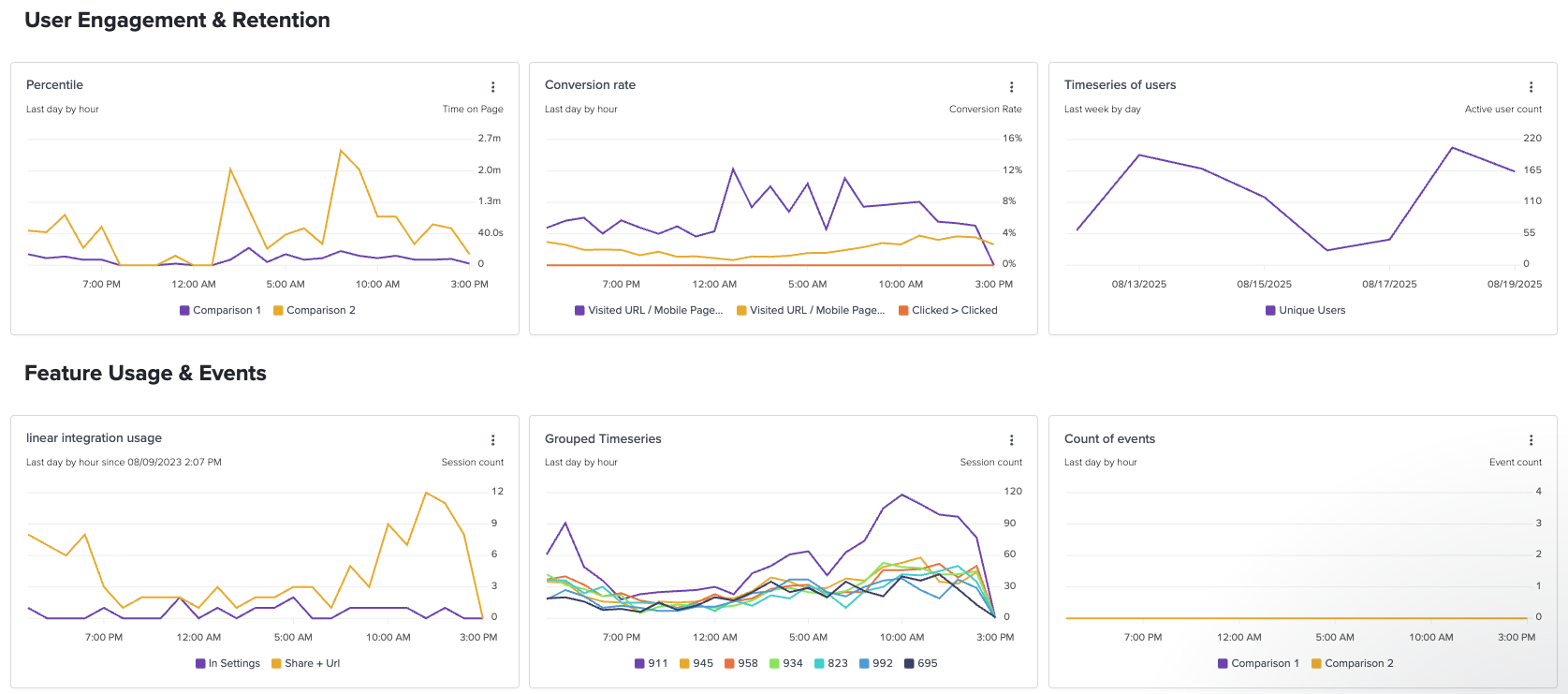Click the 2.7m value on Percentile axis
Screen dimensions: 1568x694
490,139
